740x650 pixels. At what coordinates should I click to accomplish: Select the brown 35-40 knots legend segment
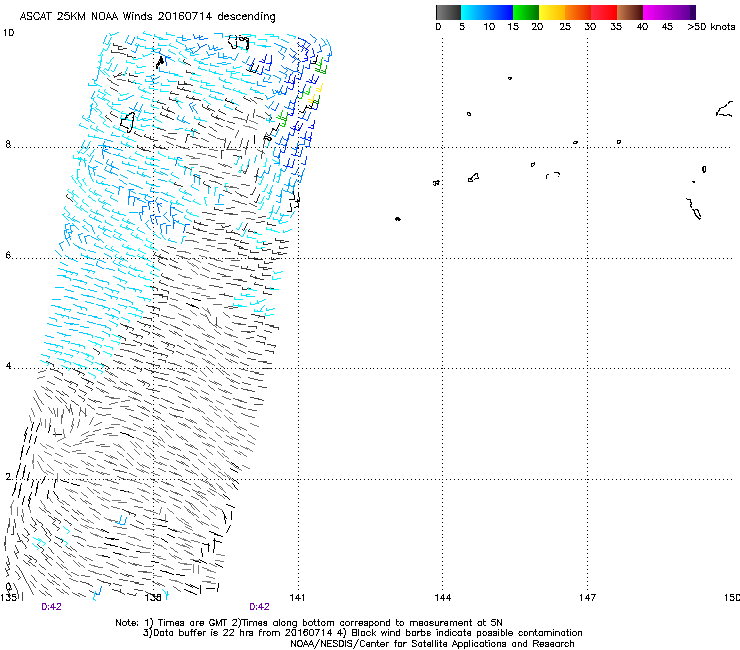tap(630, 12)
